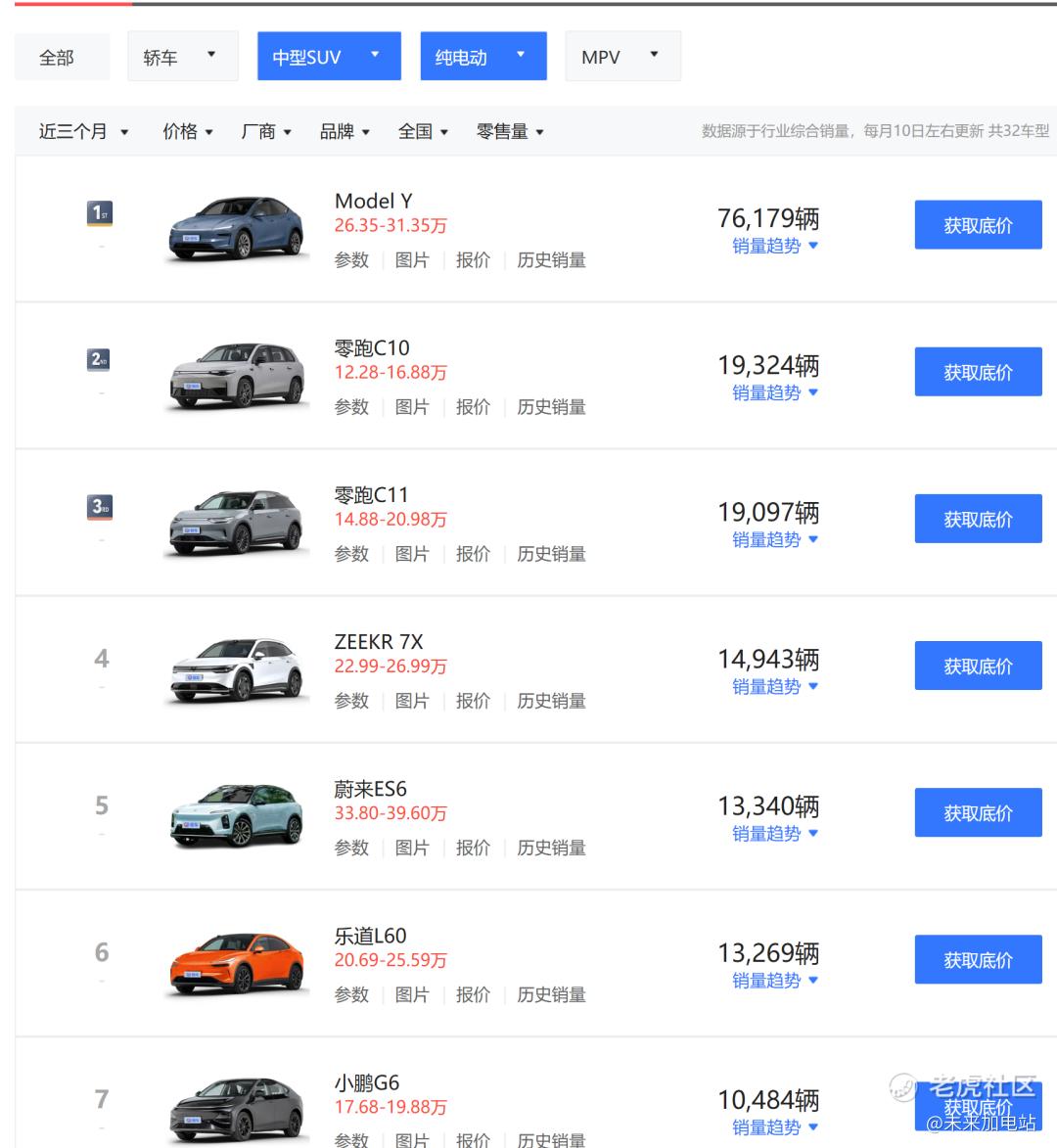1057x1148 pixels.
Task: Open the 中型SUV category dropdown
Action: 329,57
